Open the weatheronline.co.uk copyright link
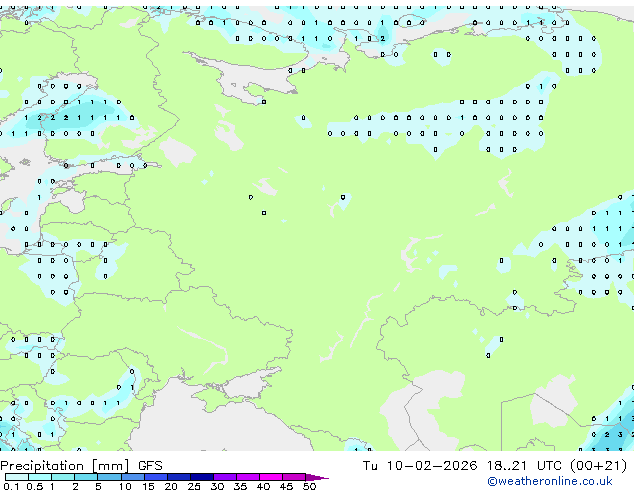This screenshot has width=634, height=490. point(549,481)
